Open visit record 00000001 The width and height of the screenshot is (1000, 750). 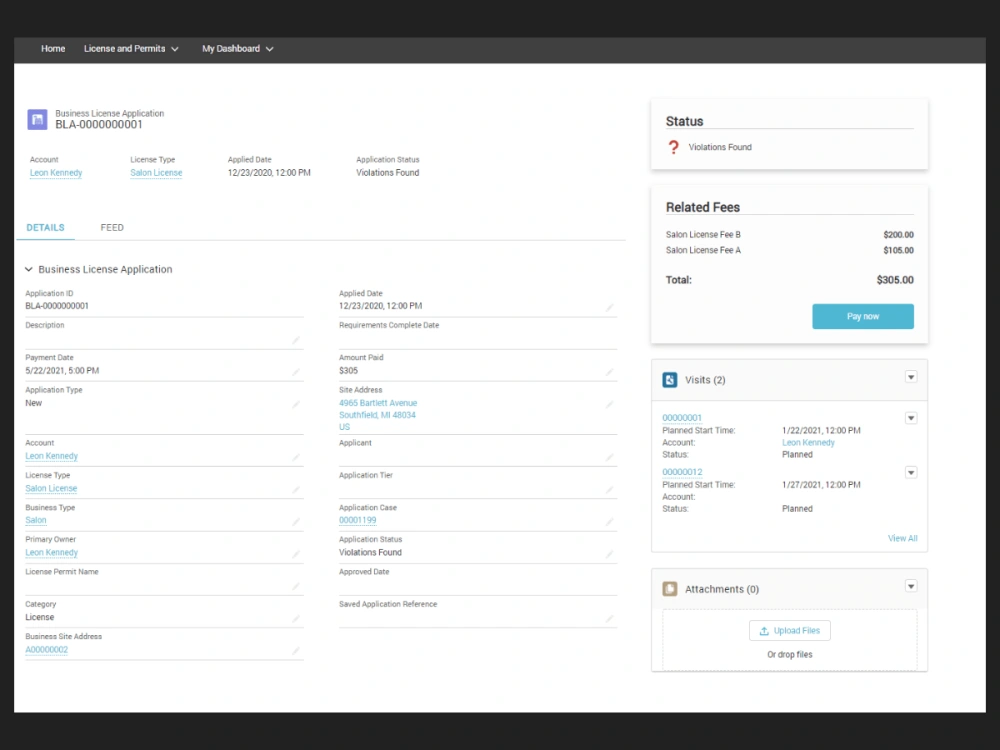[682, 418]
